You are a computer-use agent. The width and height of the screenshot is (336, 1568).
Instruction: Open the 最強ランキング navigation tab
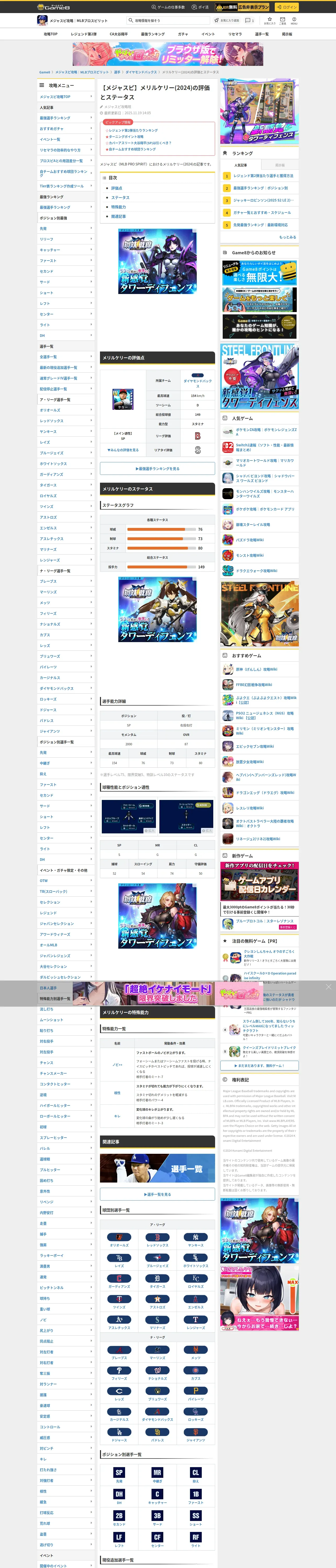coord(153,34)
